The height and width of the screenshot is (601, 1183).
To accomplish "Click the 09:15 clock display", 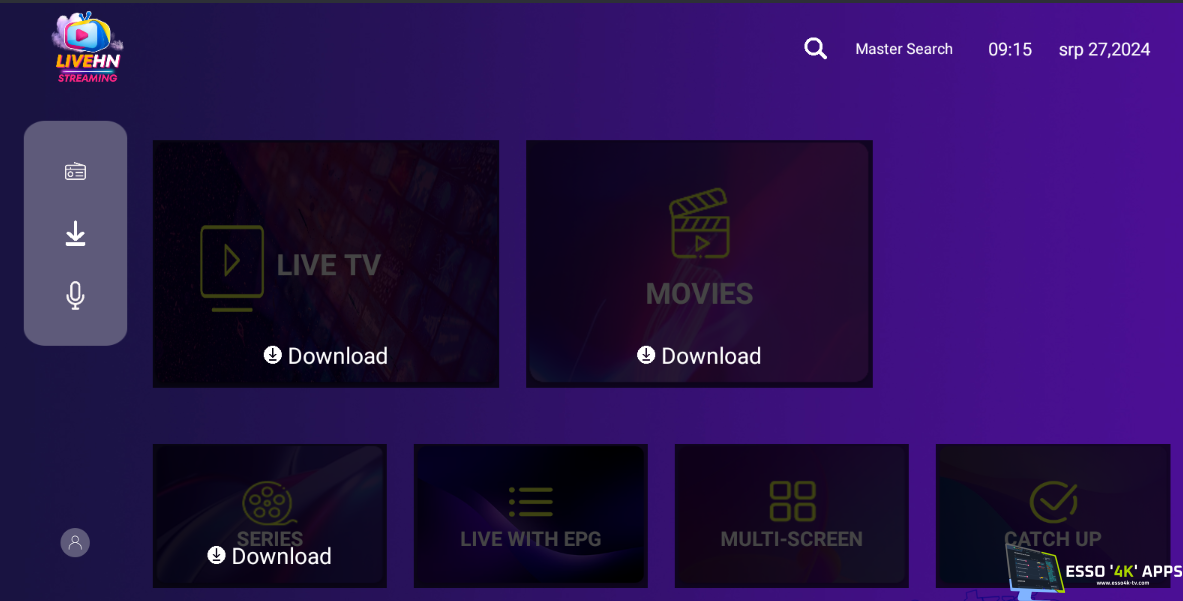I will click(x=1010, y=49).
